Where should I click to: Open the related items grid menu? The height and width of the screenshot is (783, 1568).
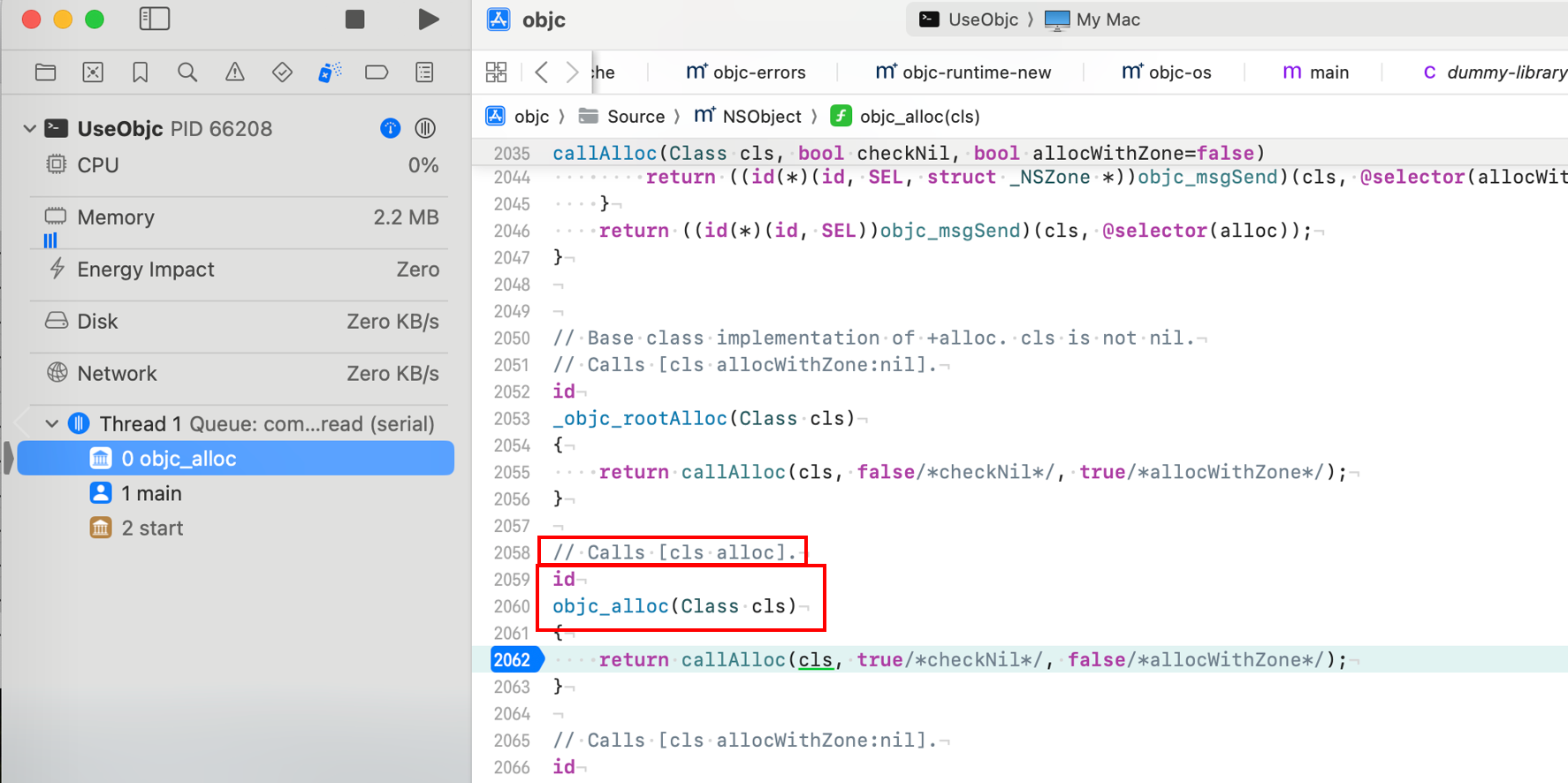pos(497,72)
